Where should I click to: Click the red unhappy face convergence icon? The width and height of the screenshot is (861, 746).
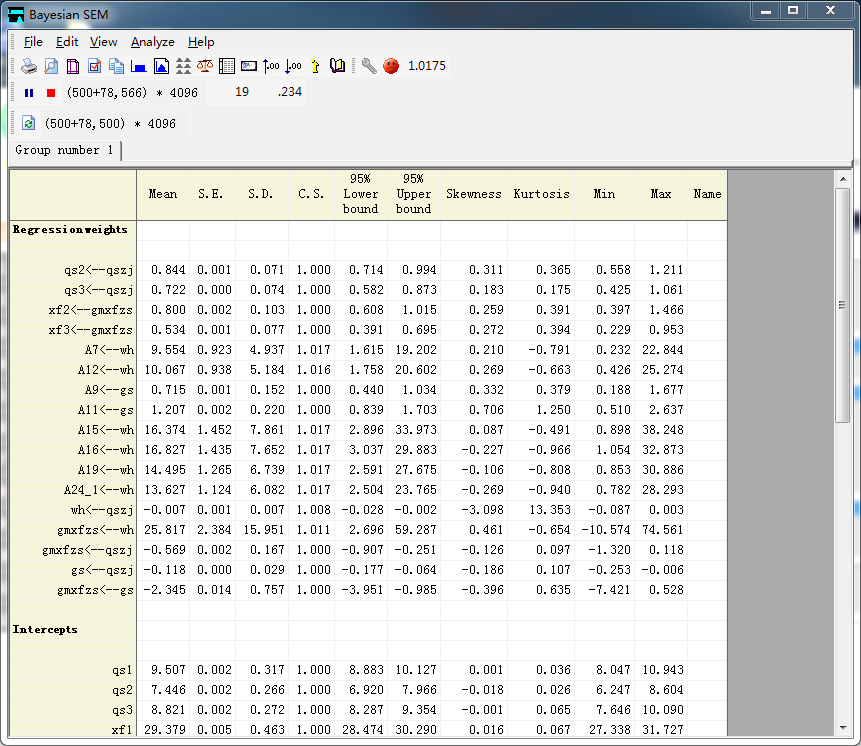click(x=391, y=66)
